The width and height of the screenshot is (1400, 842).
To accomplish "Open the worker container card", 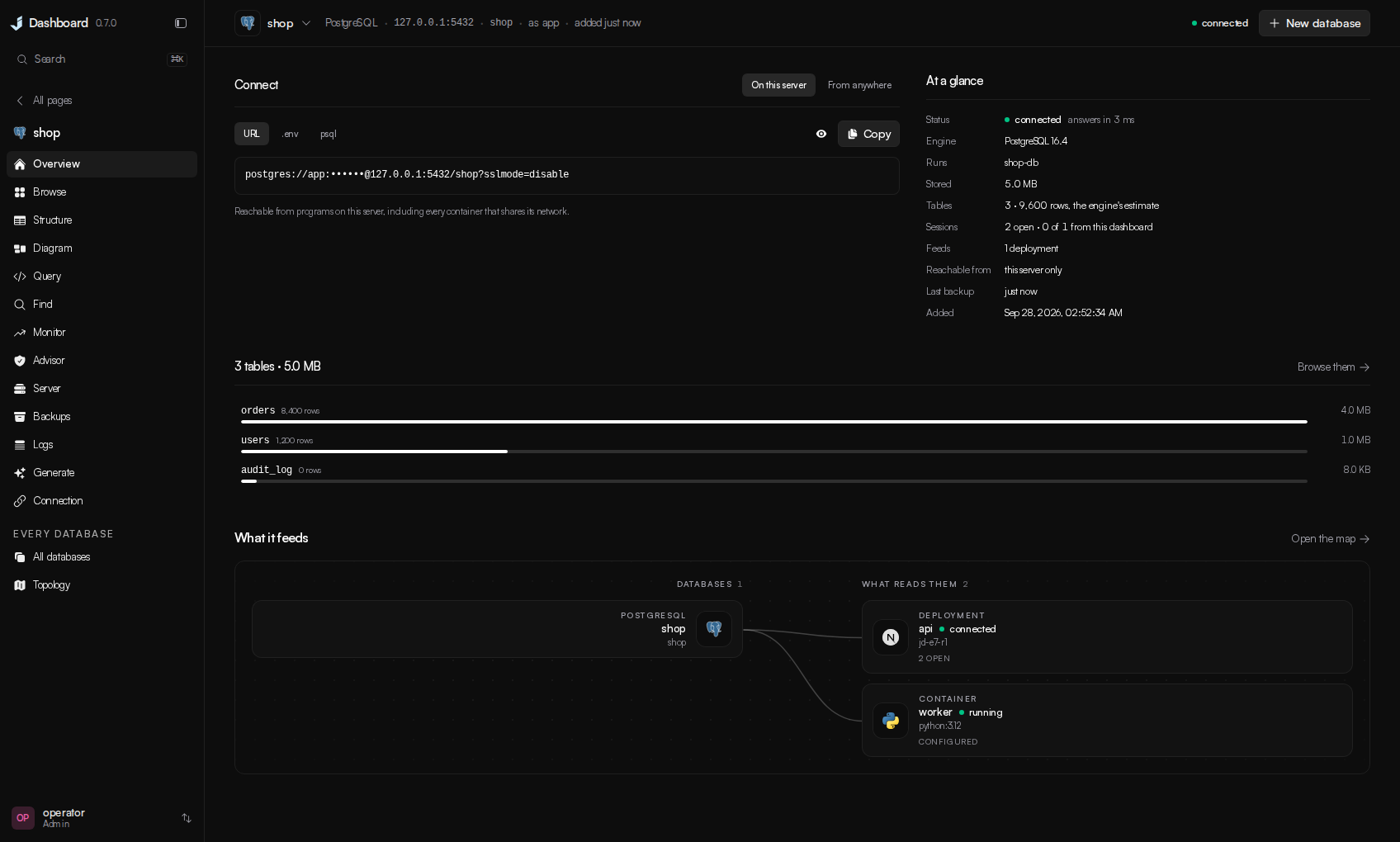I will tap(1107, 720).
